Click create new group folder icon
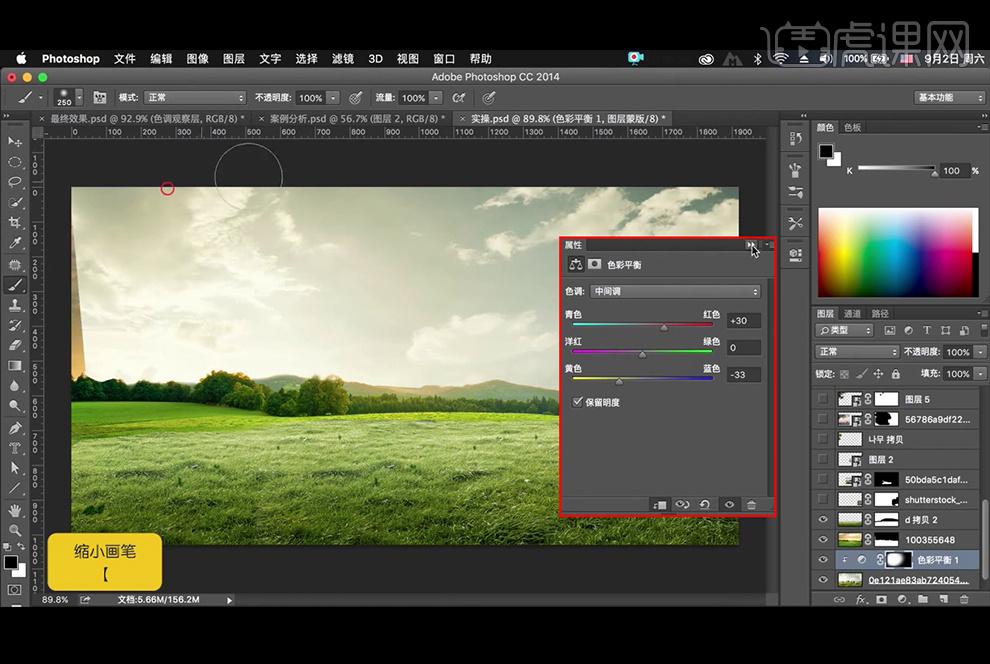The width and height of the screenshot is (990, 664). point(923,599)
